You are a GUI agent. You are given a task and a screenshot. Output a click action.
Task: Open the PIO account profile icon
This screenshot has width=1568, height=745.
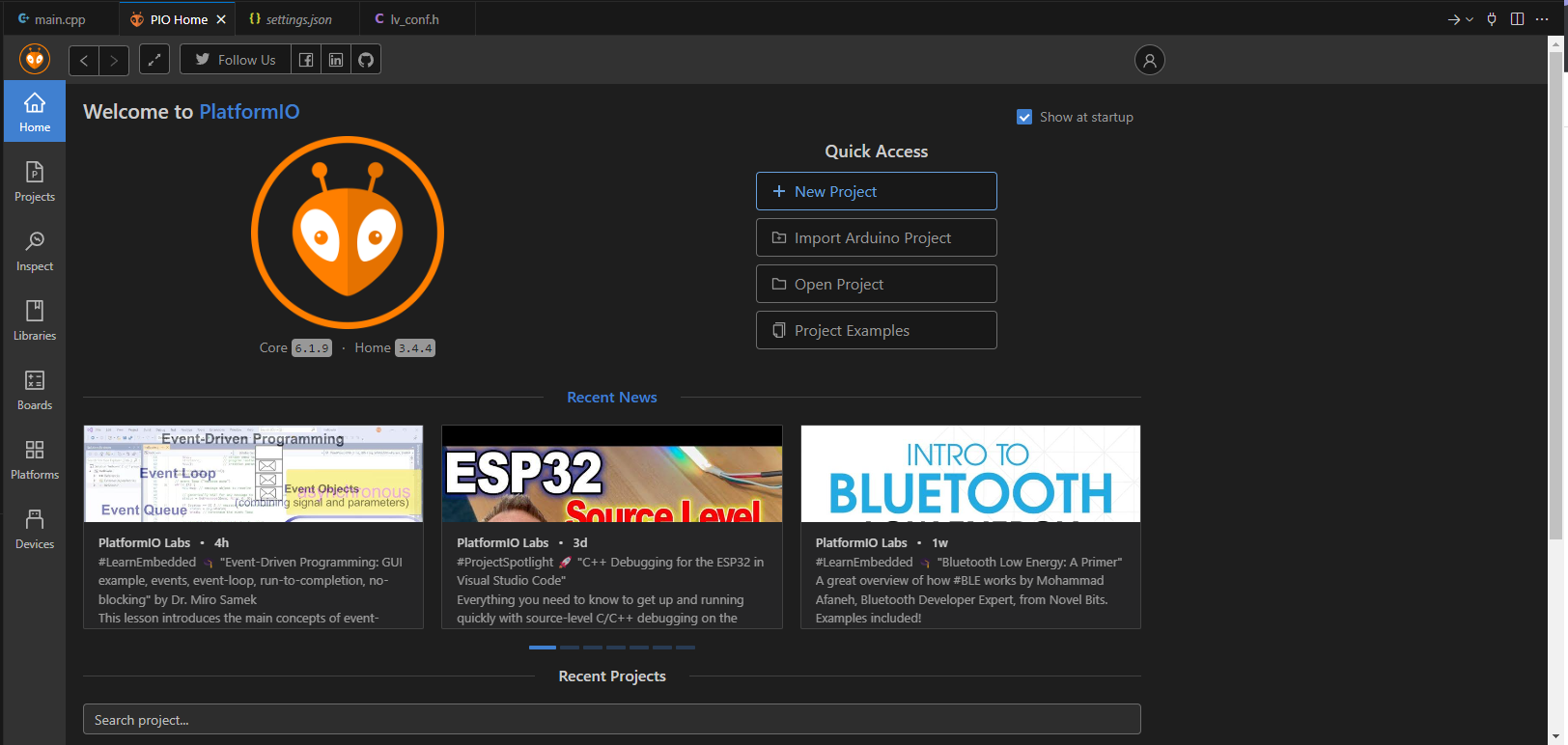(x=1149, y=60)
